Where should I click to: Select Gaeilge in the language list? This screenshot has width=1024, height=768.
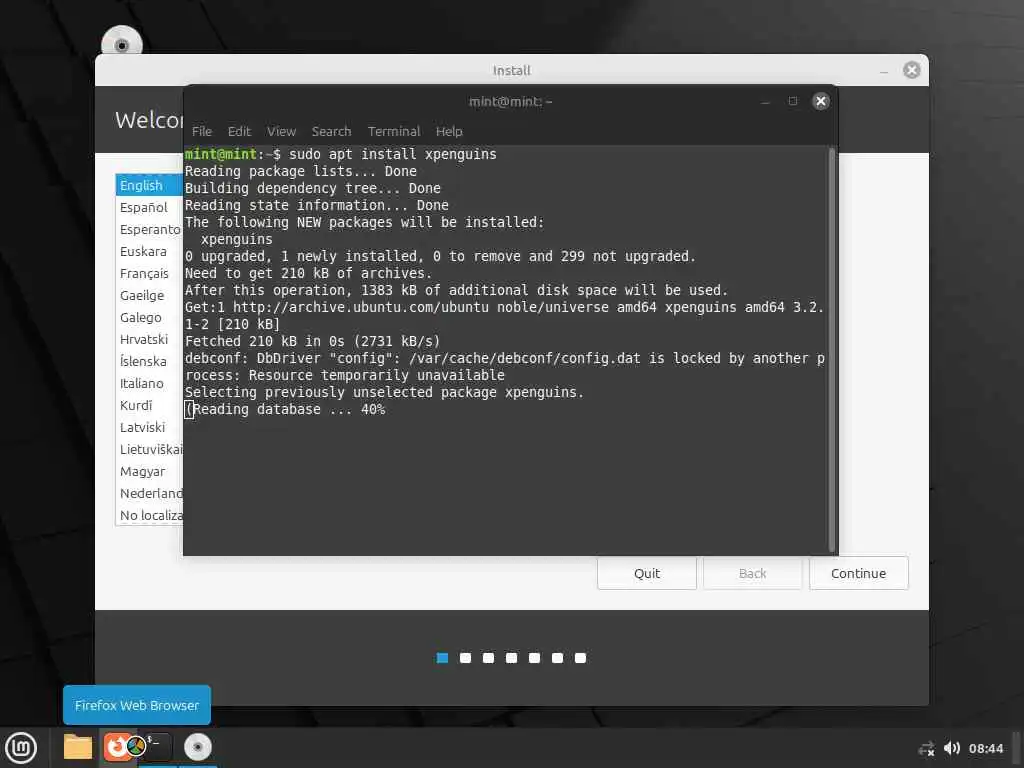(150, 295)
